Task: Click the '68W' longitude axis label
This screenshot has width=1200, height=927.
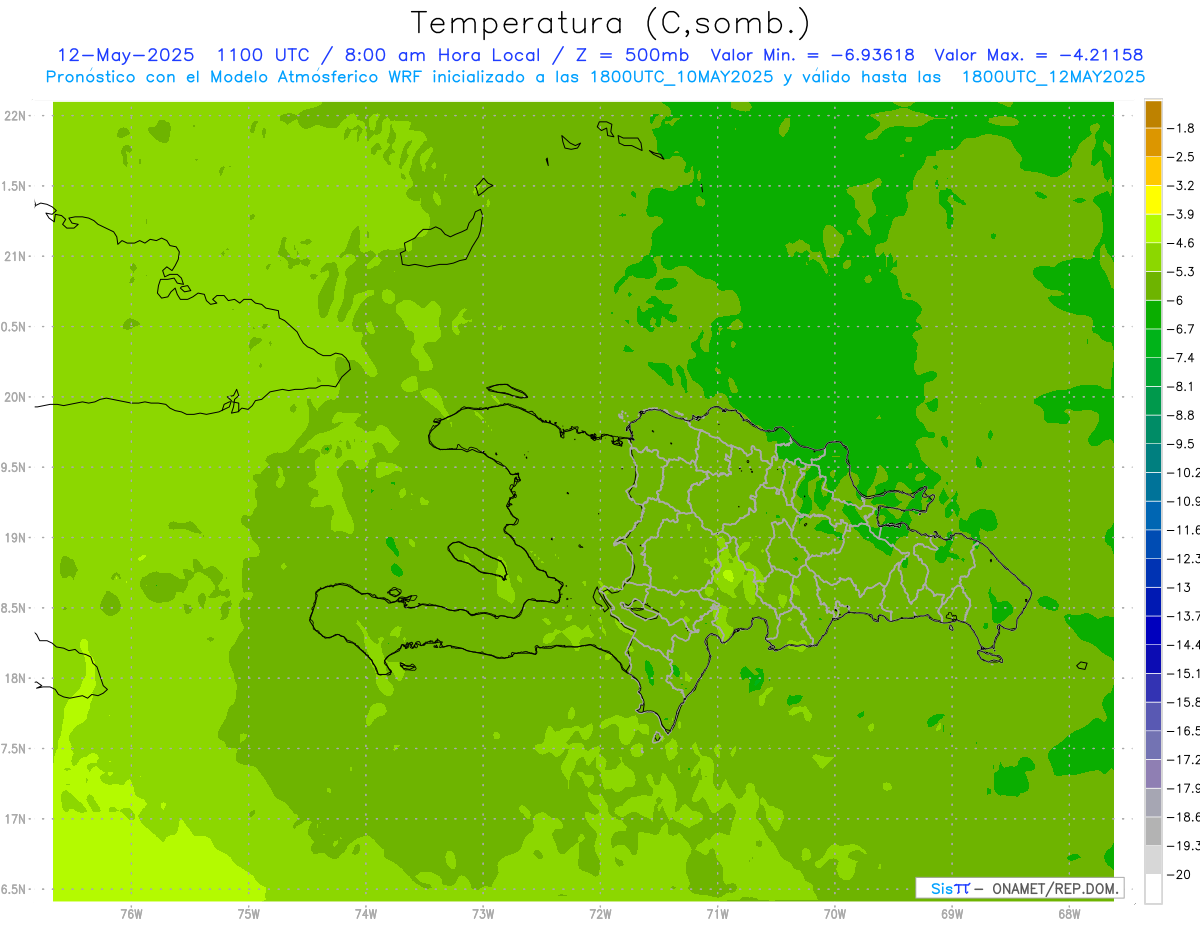Action: click(x=1068, y=913)
